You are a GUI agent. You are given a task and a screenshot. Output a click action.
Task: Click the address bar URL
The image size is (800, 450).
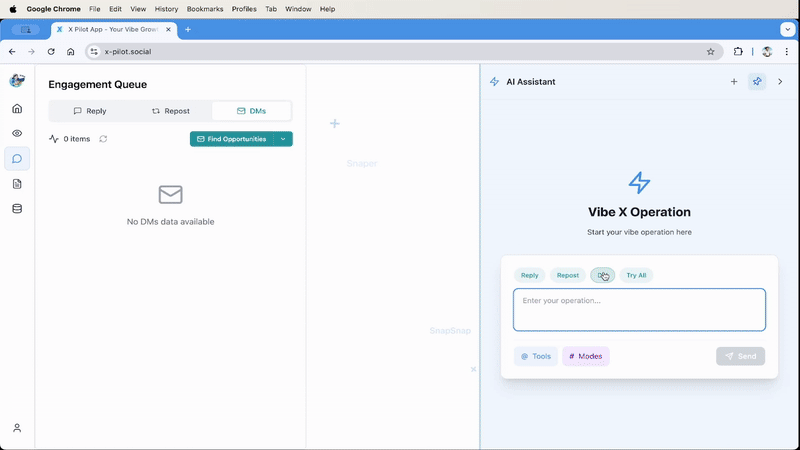point(128,52)
